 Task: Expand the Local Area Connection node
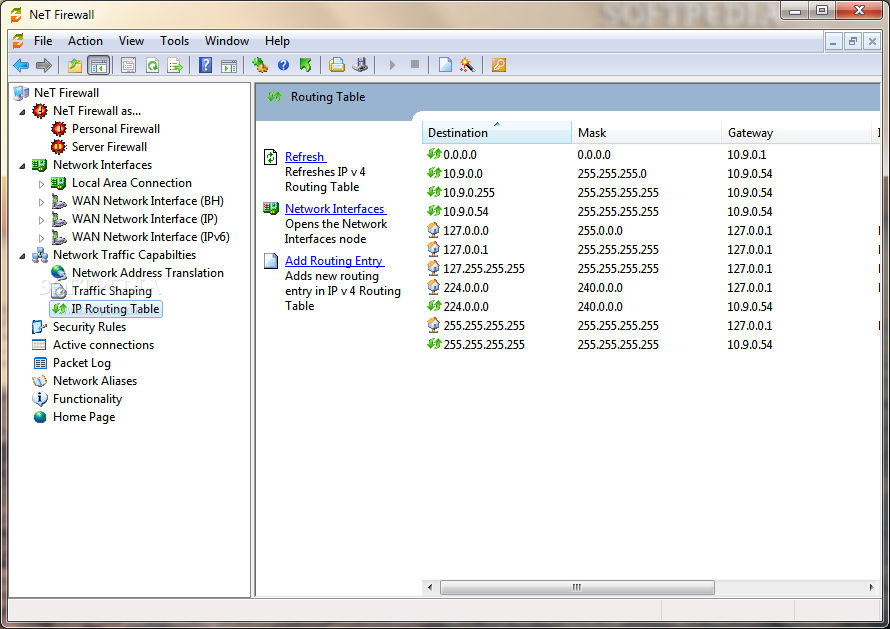41,183
